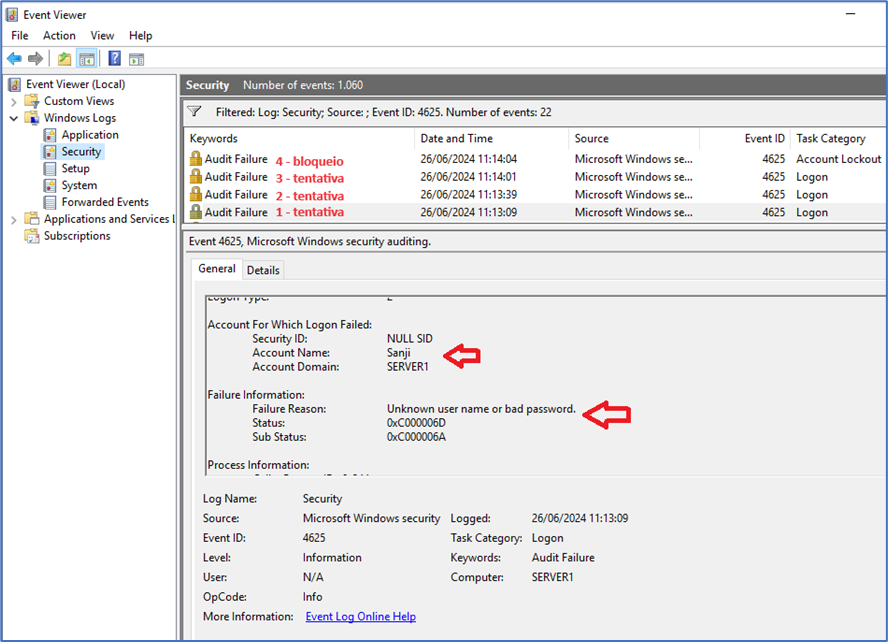Sort events by the Date and Time column
Image resolution: width=888 pixels, height=642 pixels.
456,139
